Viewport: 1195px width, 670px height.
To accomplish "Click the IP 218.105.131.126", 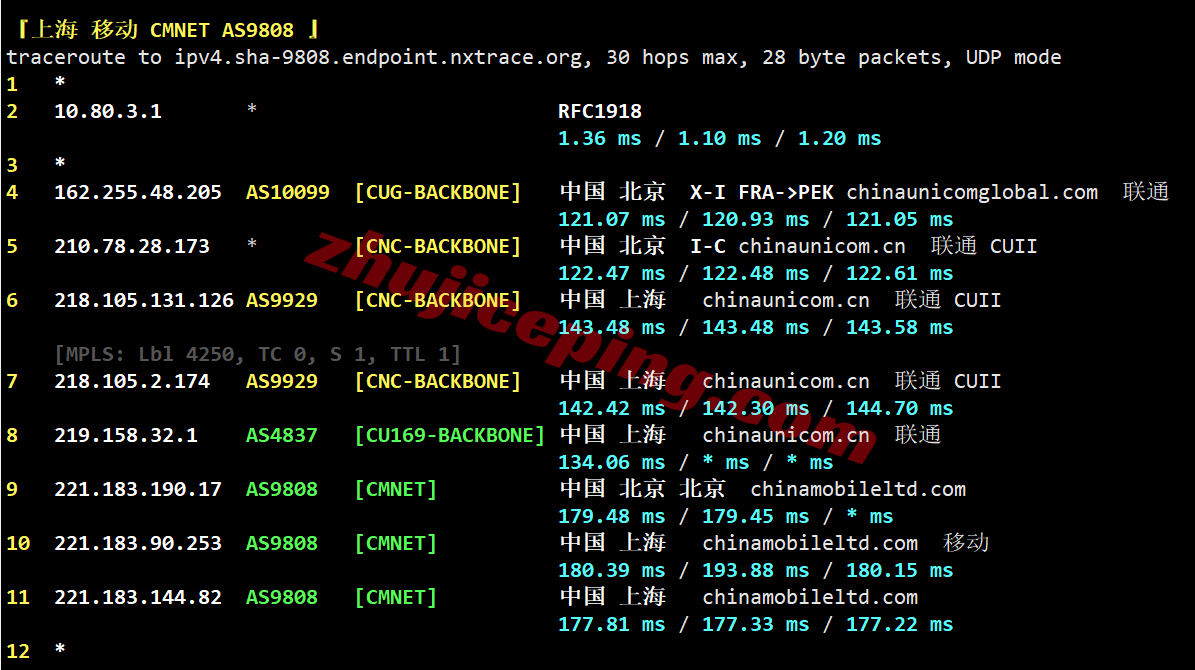I will (143, 300).
